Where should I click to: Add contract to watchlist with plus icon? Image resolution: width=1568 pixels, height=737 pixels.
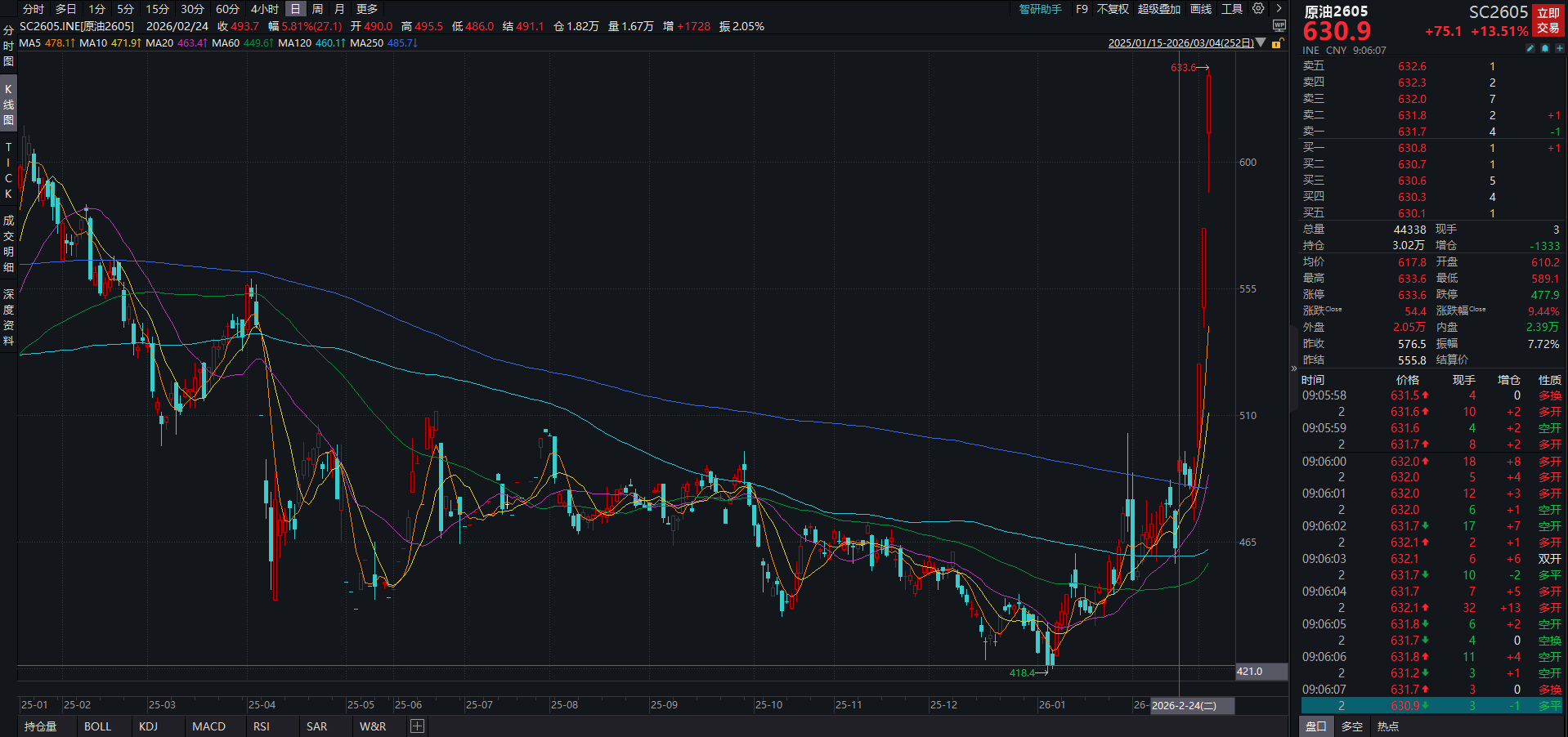1559,49
